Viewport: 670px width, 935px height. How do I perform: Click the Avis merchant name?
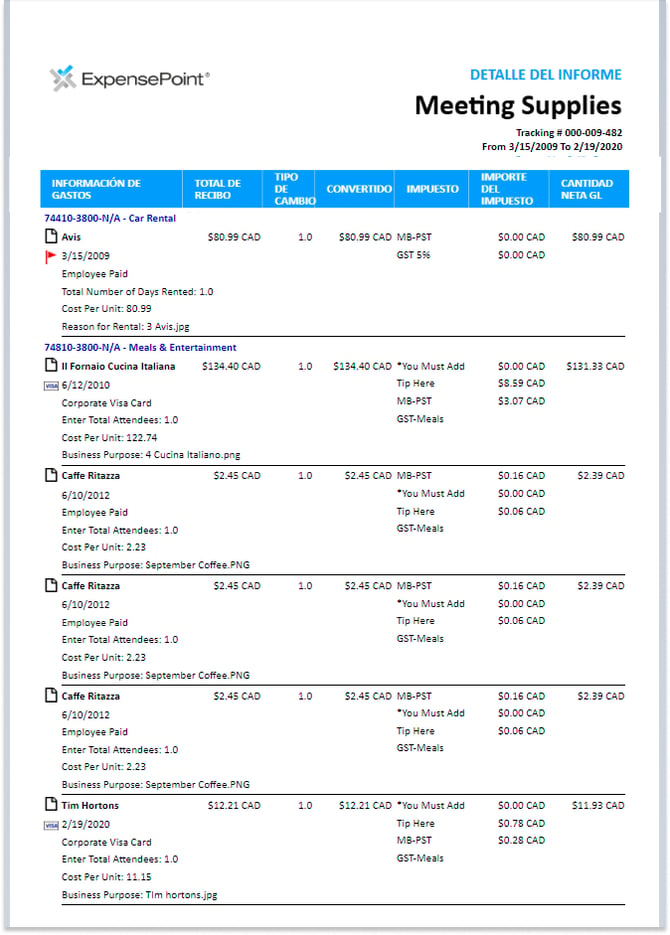pos(71,237)
